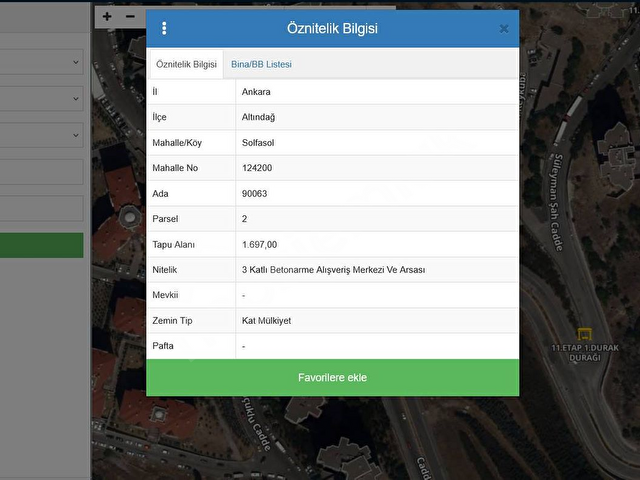Click the Tapu Alanı row label
The width and height of the screenshot is (640, 480).
coord(173,244)
